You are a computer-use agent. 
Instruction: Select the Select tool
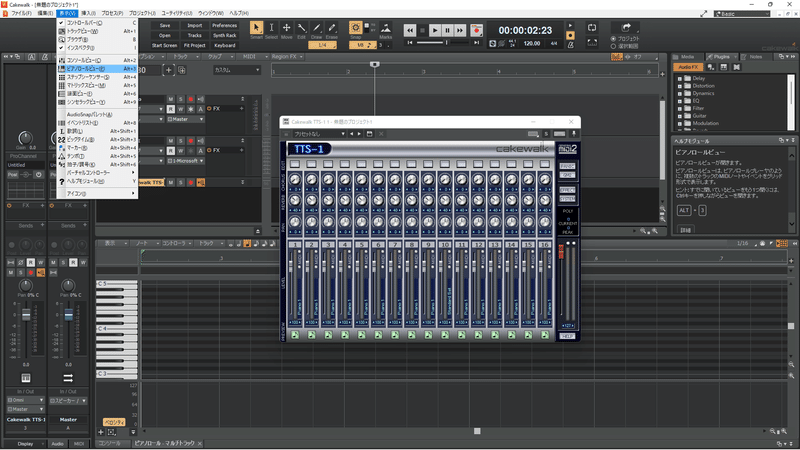pos(271,28)
